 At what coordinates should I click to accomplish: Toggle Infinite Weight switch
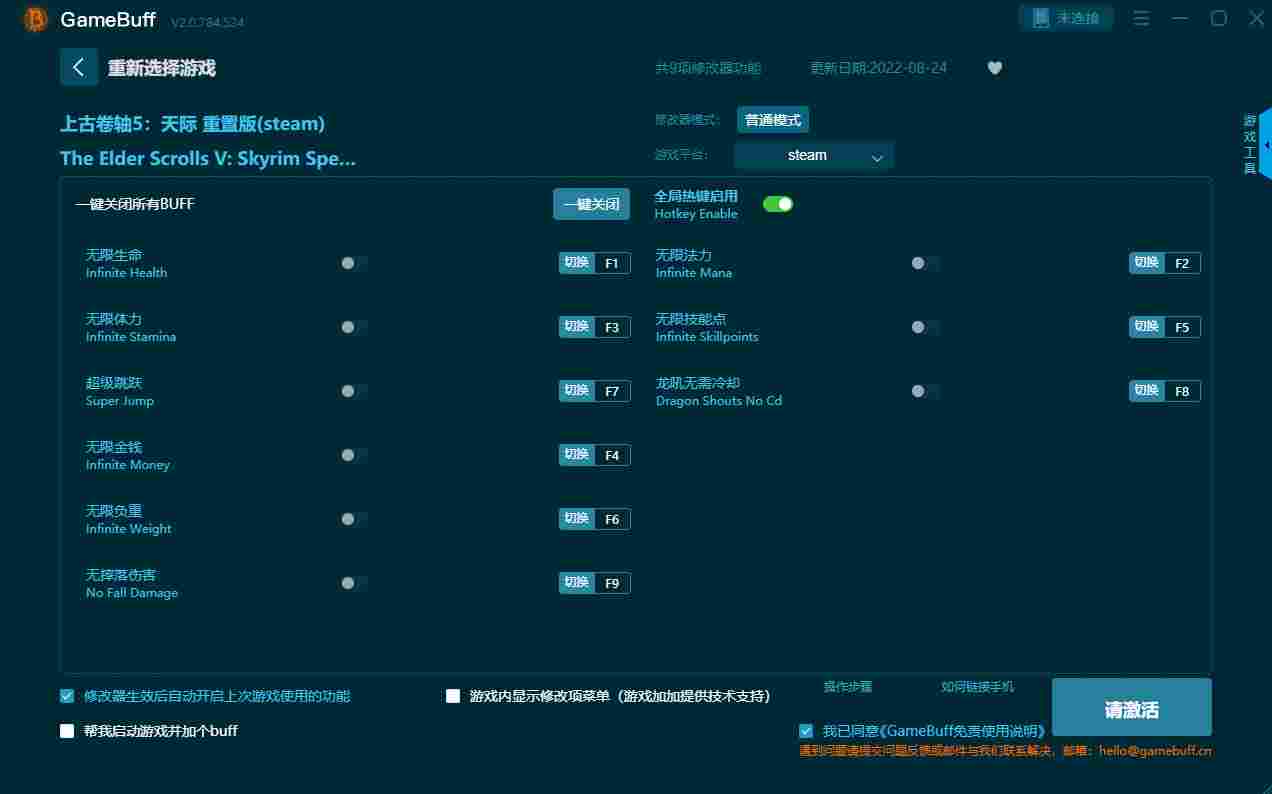click(353, 519)
